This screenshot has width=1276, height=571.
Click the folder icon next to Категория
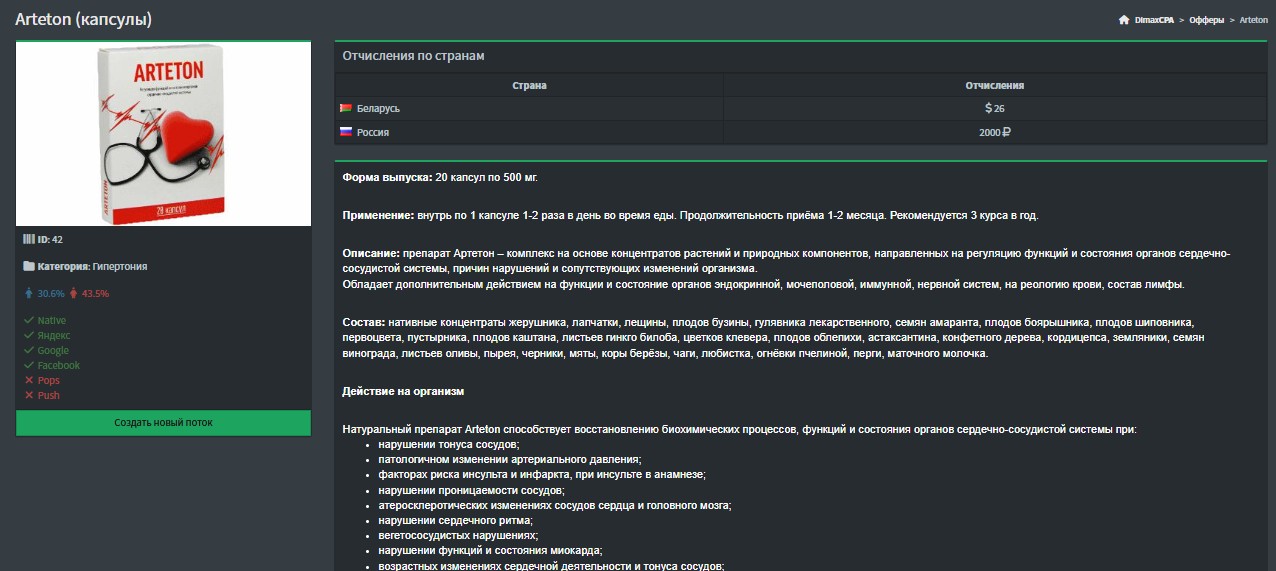tap(28, 266)
